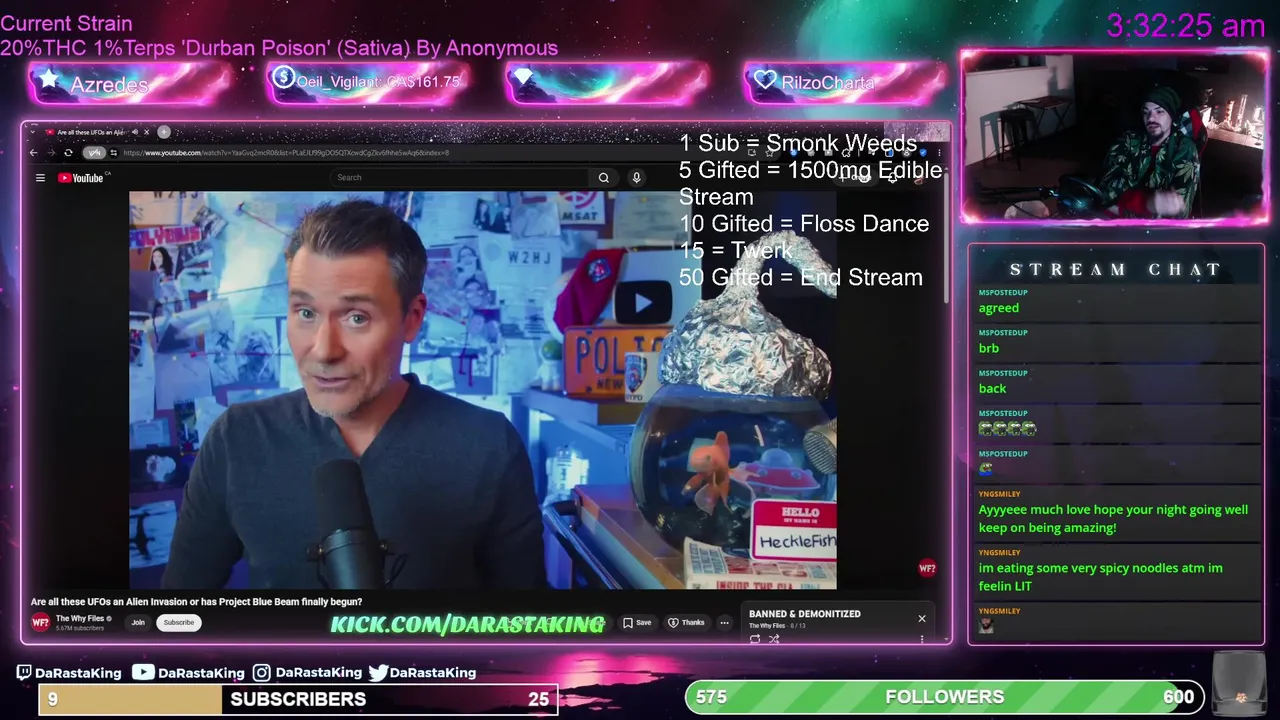The height and width of the screenshot is (720, 1280).
Task: Click the browser forward arrow
Action: 51,153
